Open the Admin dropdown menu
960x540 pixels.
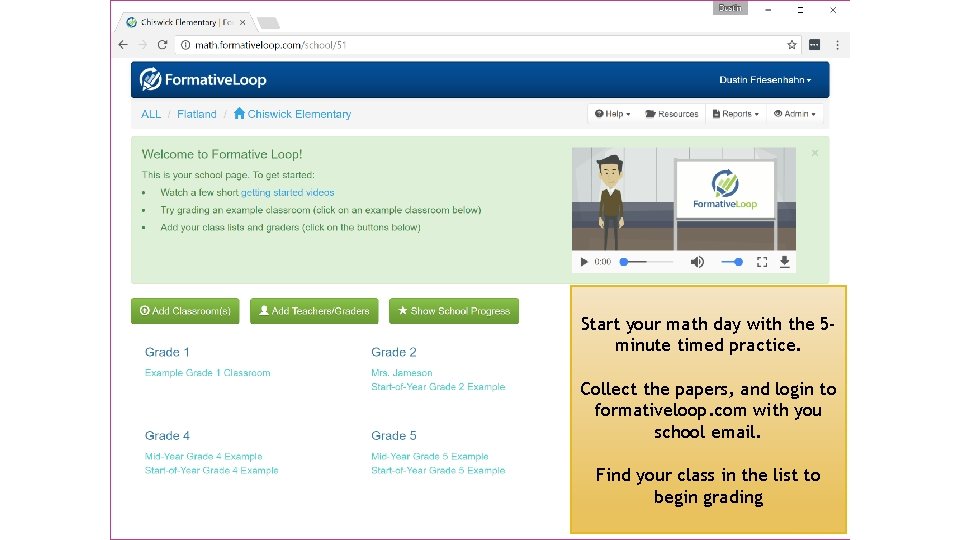(794, 113)
